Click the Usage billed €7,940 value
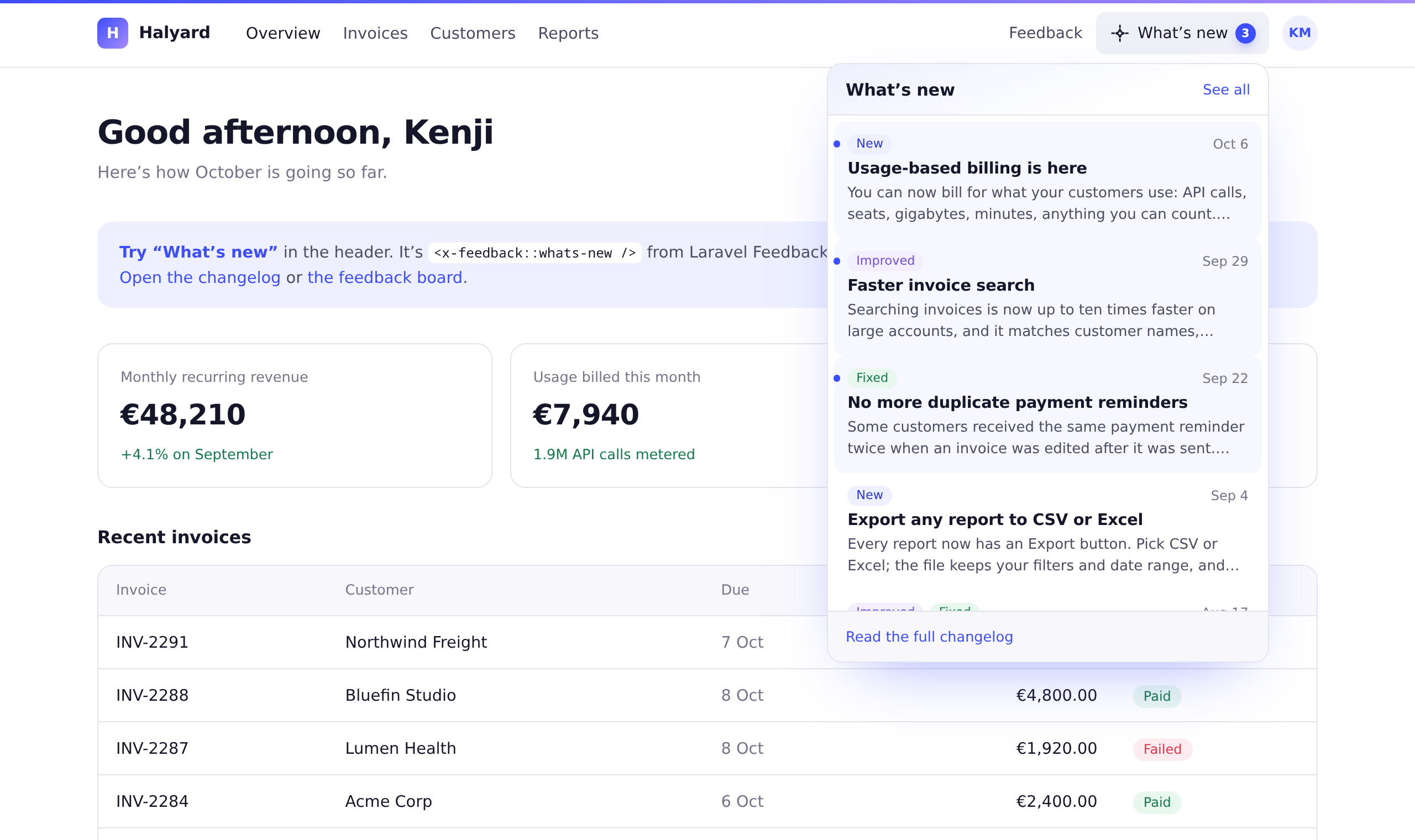 point(586,414)
